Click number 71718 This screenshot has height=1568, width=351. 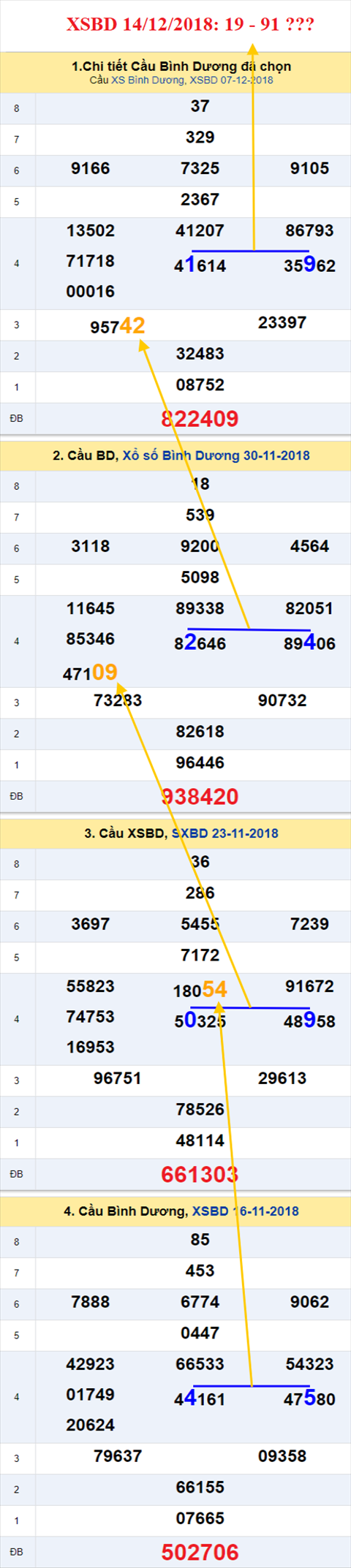(91, 261)
